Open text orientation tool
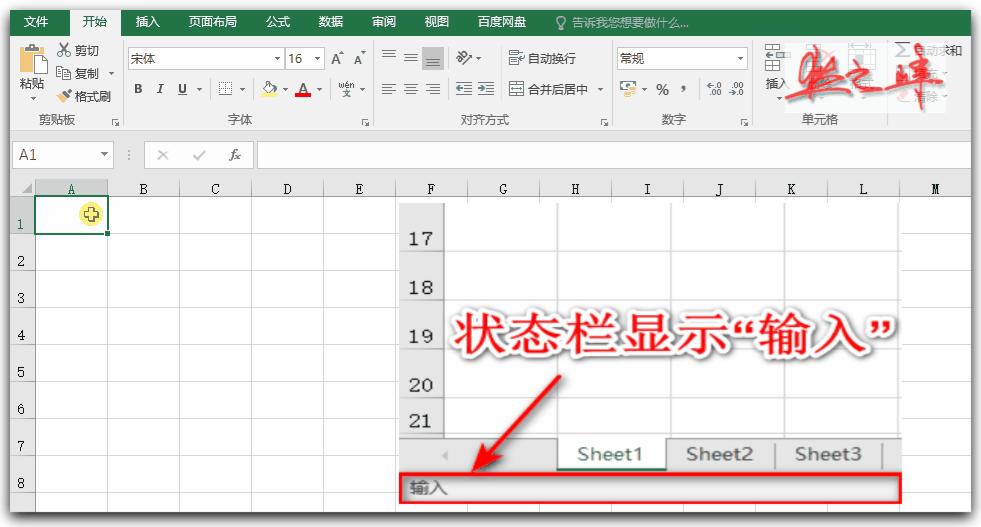Viewport: 981px width, 527px height. 464,58
